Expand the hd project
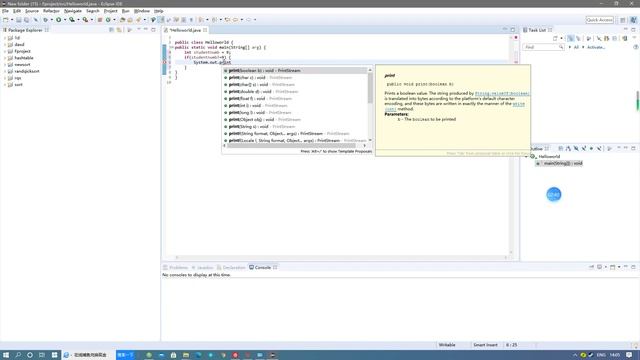Image resolution: width=640 pixels, height=360 pixels. (5, 38)
